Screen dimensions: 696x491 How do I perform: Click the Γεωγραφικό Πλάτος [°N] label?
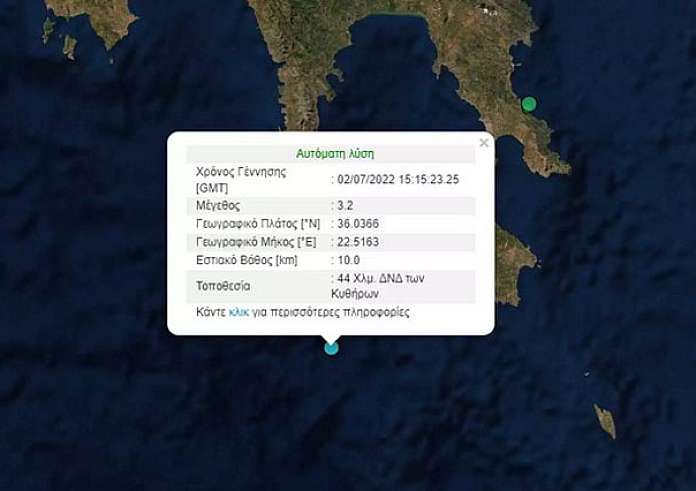pos(258,223)
